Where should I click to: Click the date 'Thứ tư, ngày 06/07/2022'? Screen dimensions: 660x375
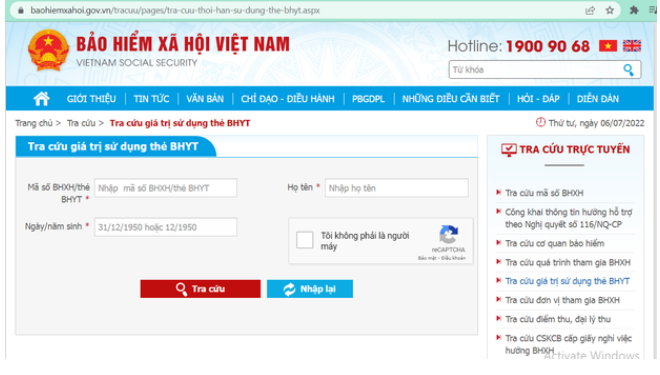click(x=596, y=123)
